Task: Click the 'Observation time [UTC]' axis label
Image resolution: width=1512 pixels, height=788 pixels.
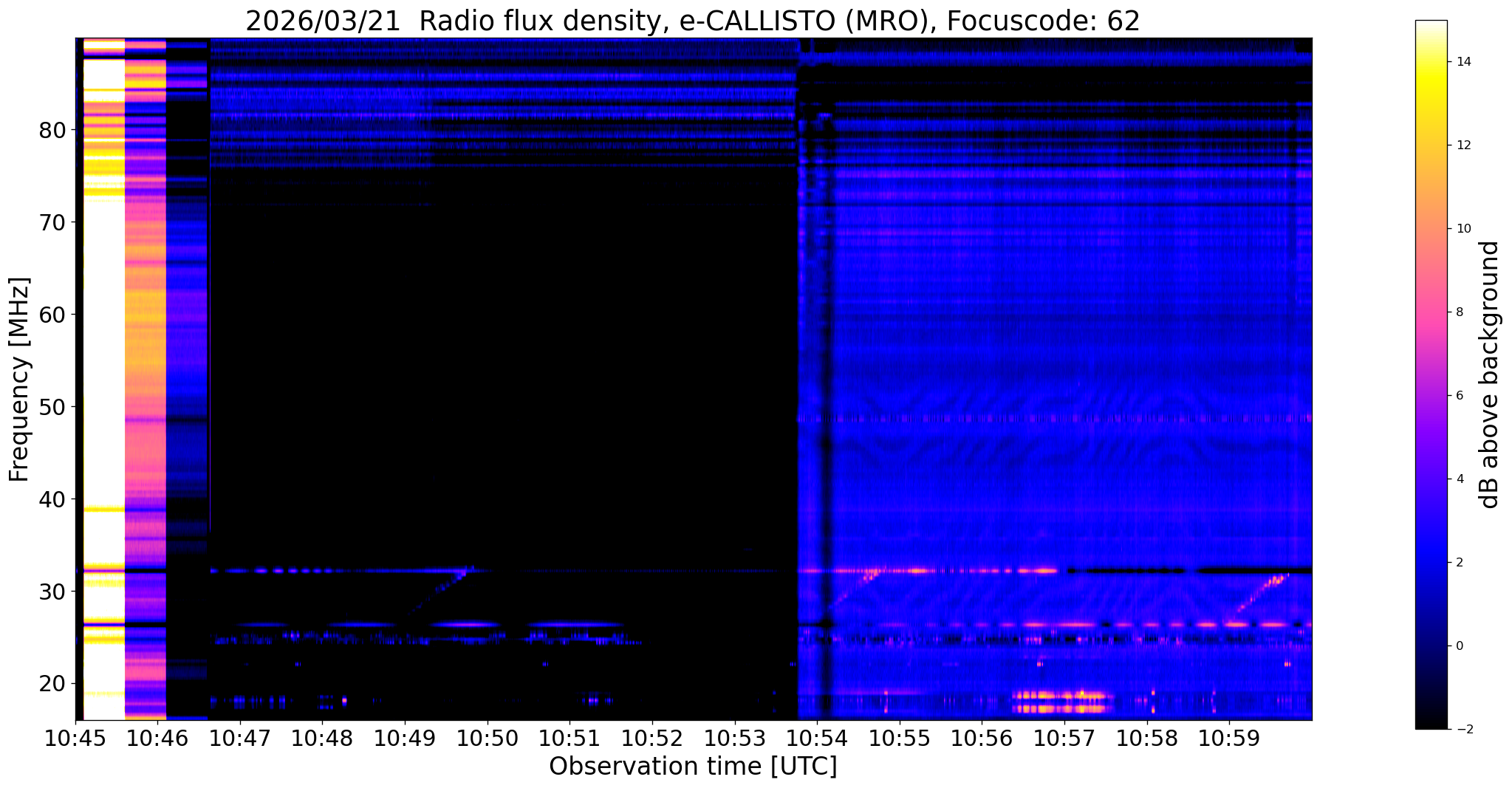Action: tap(693, 767)
